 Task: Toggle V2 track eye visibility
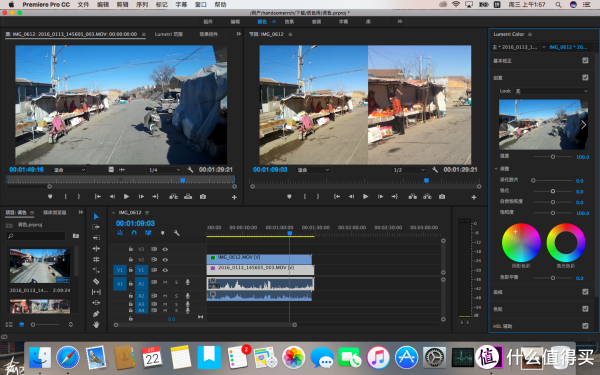[165, 259]
